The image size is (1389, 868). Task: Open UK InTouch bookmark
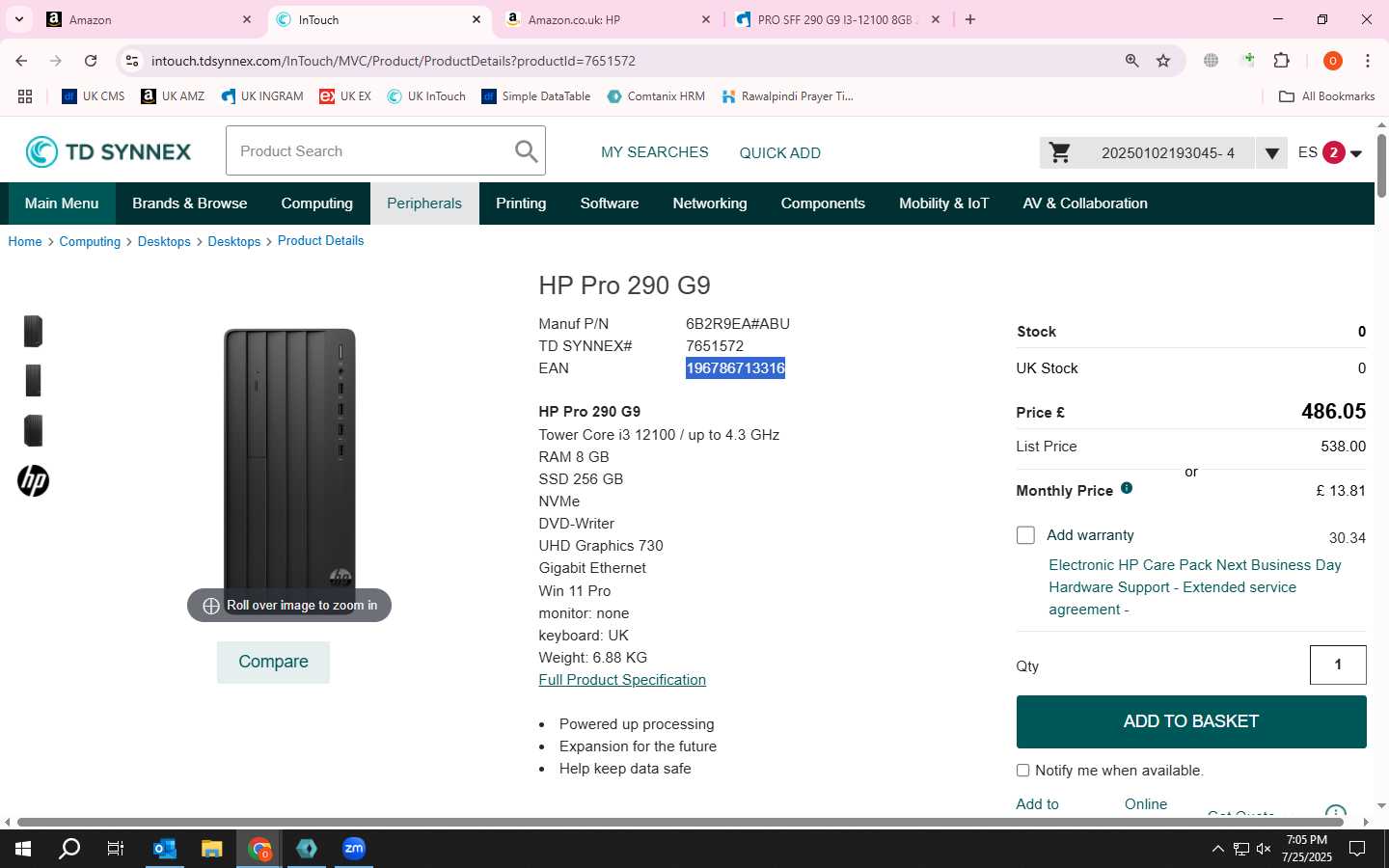click(x=426, y=96)
